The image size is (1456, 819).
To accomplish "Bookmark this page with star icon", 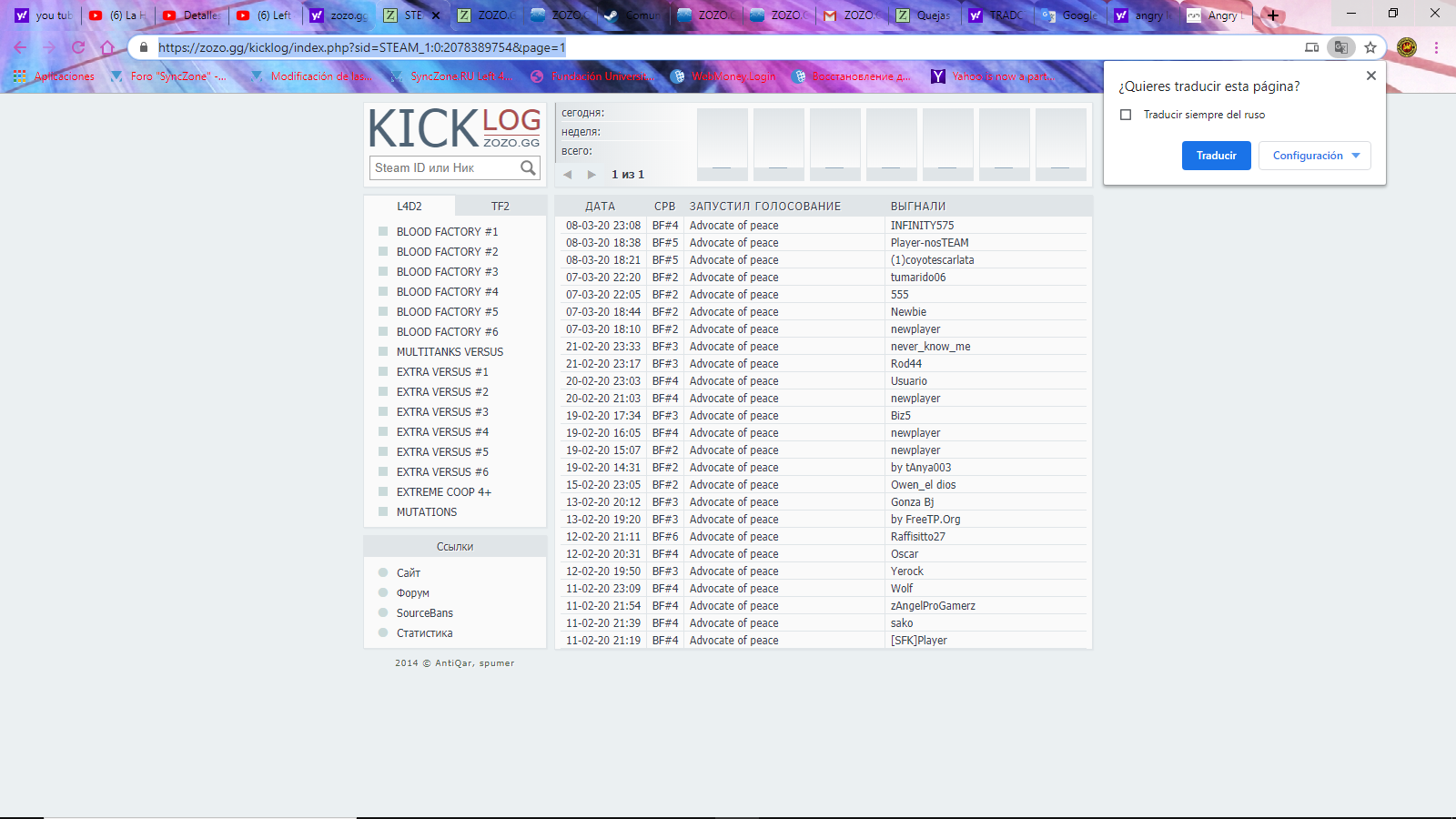I will (1370, 47).
